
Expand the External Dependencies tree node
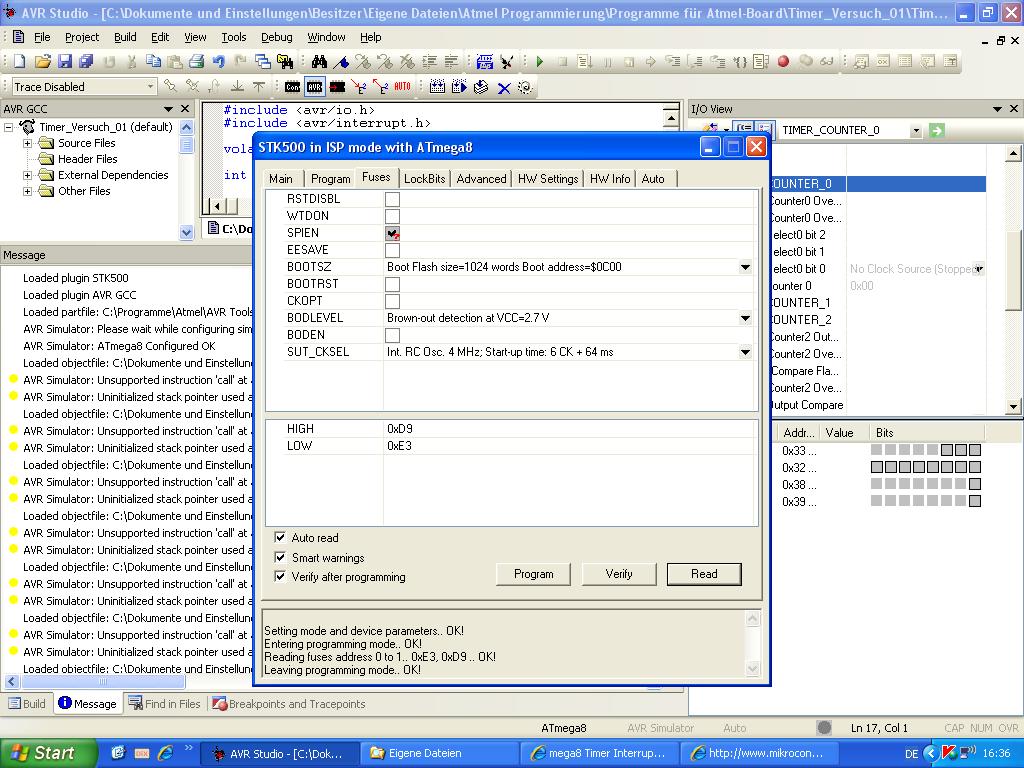[x=27, y=175]
